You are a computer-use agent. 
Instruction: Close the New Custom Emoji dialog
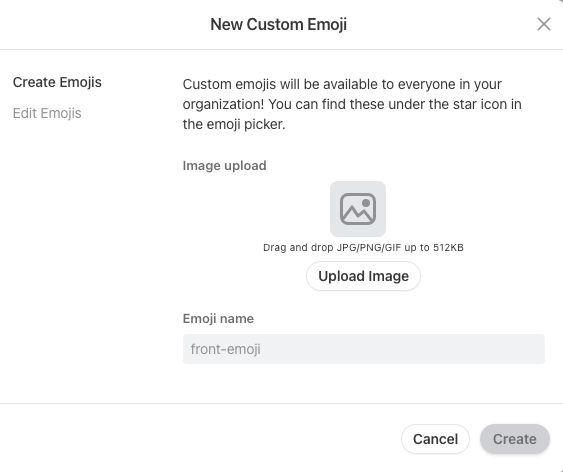[x=544, y=24]
